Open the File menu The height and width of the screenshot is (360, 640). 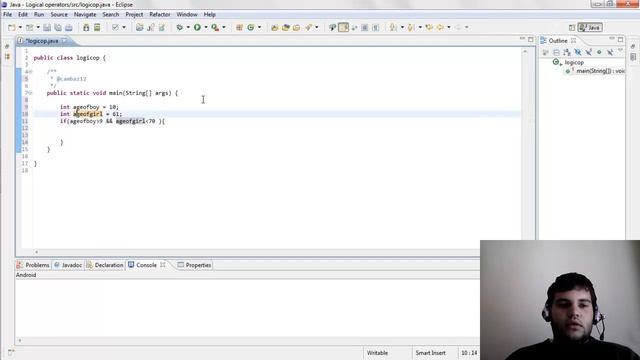[7, 14]
